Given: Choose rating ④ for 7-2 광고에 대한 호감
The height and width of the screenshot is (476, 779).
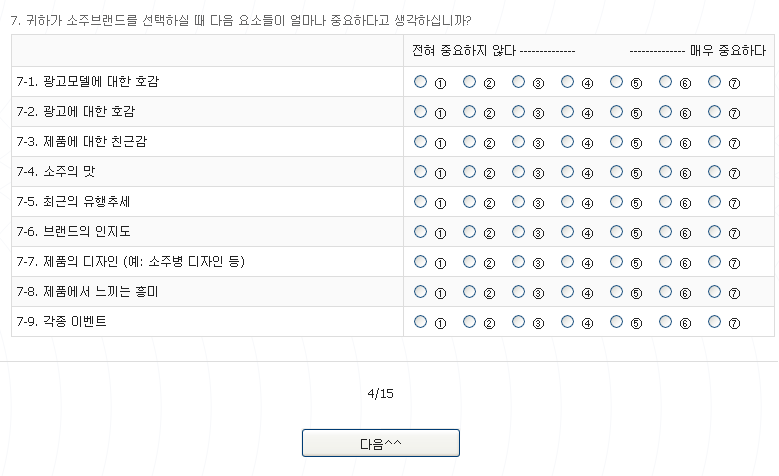Looking at the screenshot, I should (567, 112).
